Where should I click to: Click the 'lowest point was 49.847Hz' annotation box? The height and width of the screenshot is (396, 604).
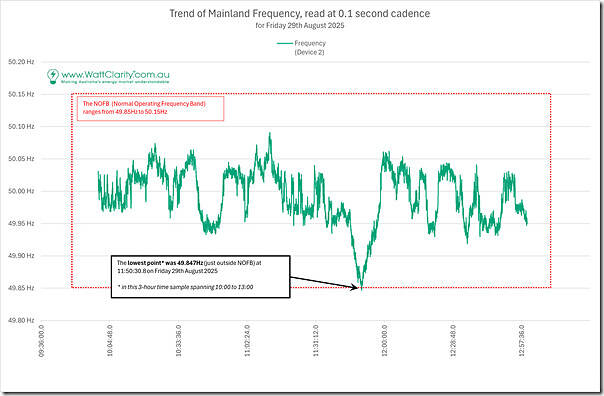pos(200,277)
